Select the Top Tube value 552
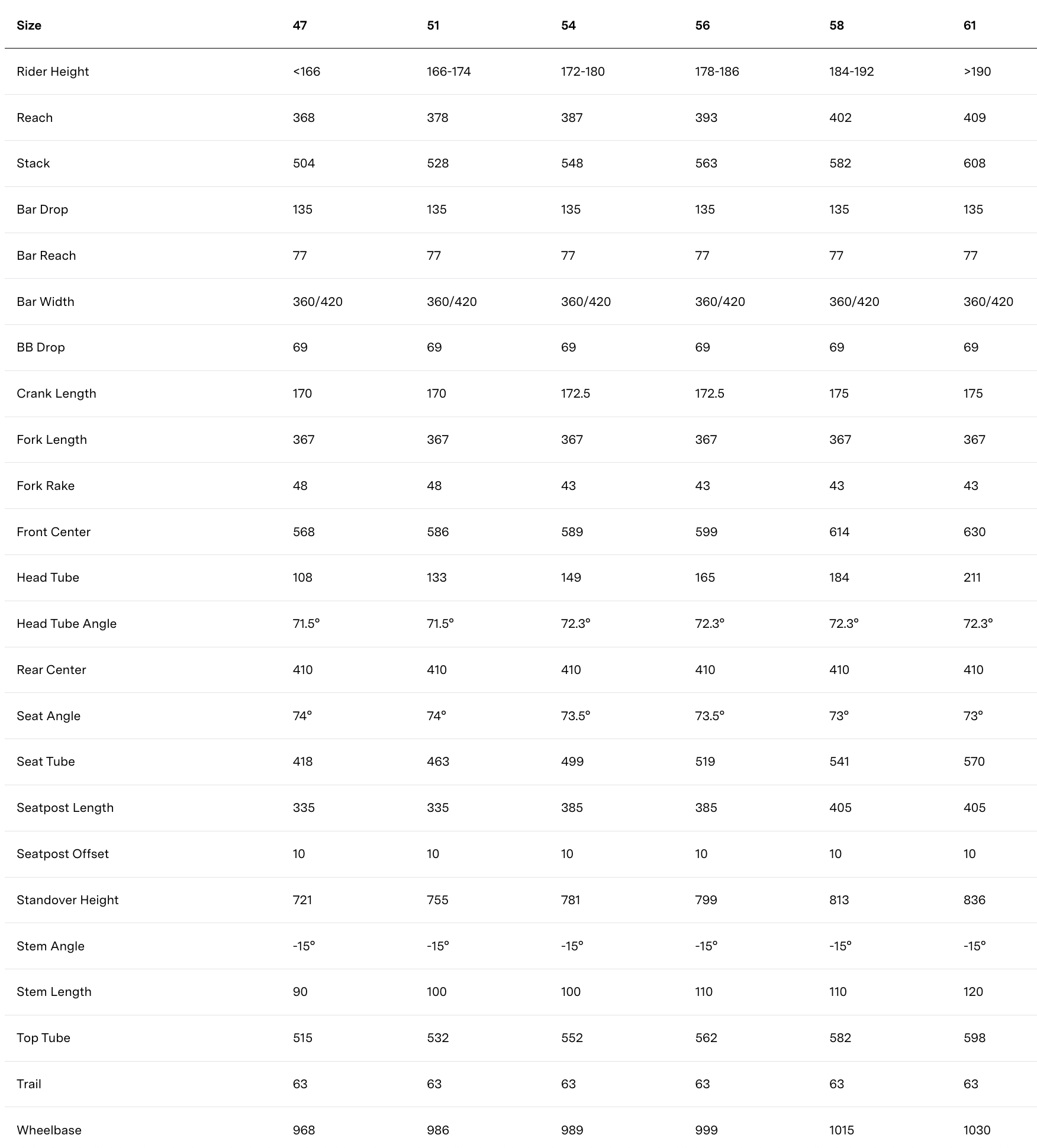1037x1148 pixels. point(572,1038)
